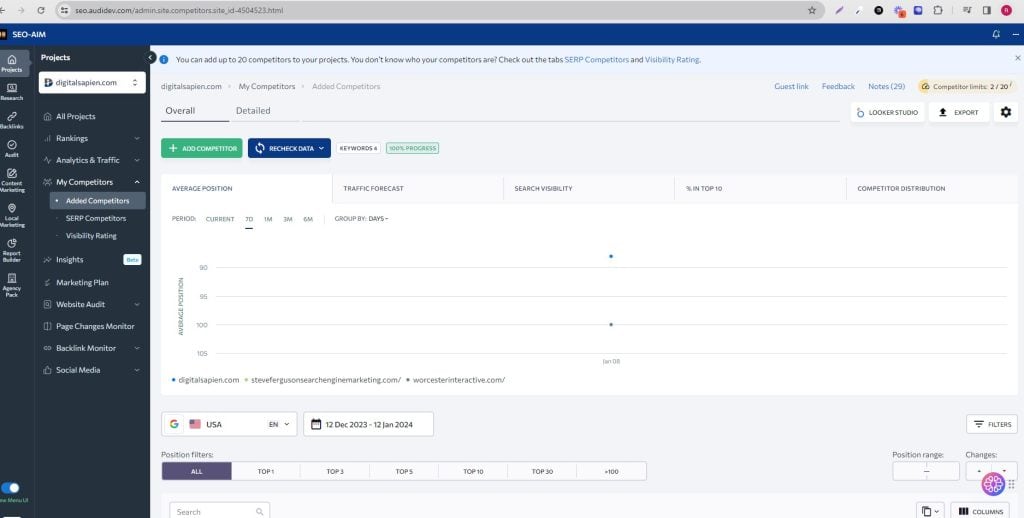Open the Filters button
The image size is (1024, 518).
click(992, 424)
